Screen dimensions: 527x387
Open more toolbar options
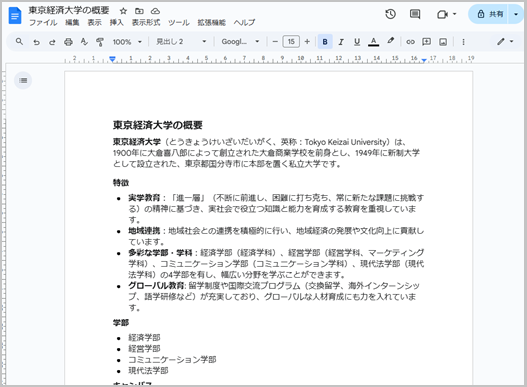tap(463, 42)
